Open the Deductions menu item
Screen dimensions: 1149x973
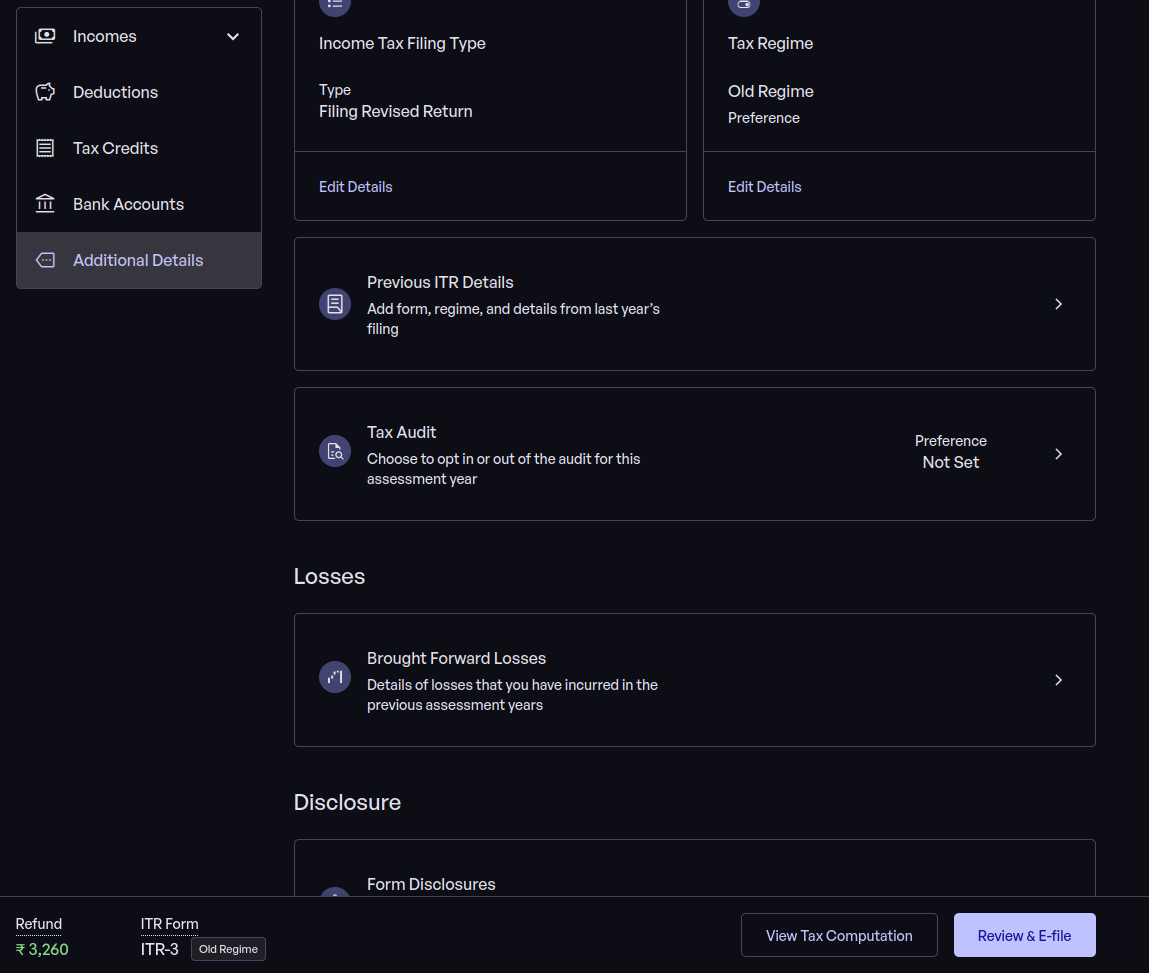click(115, 92)
